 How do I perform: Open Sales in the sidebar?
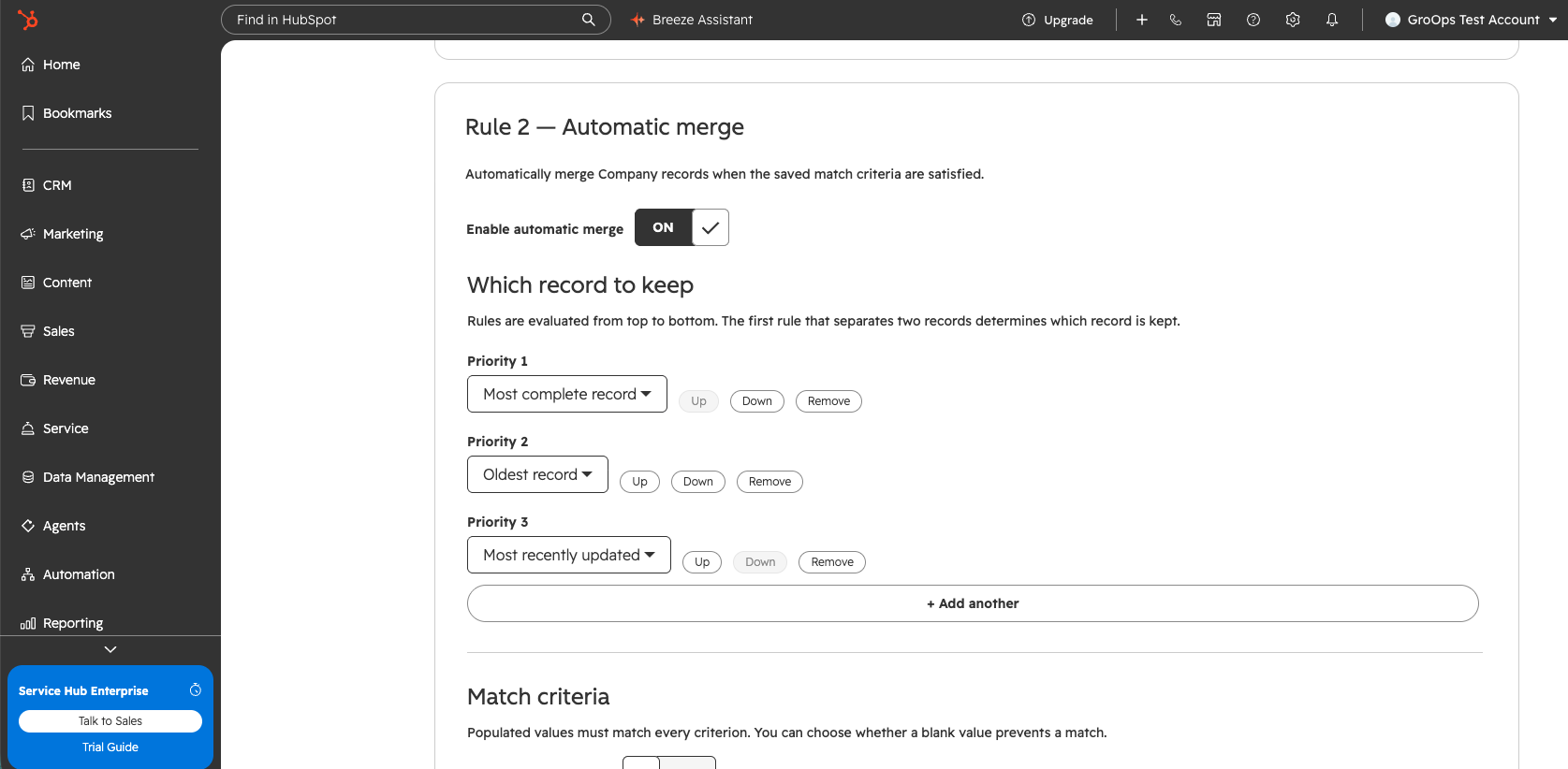[x=58, y=331]
